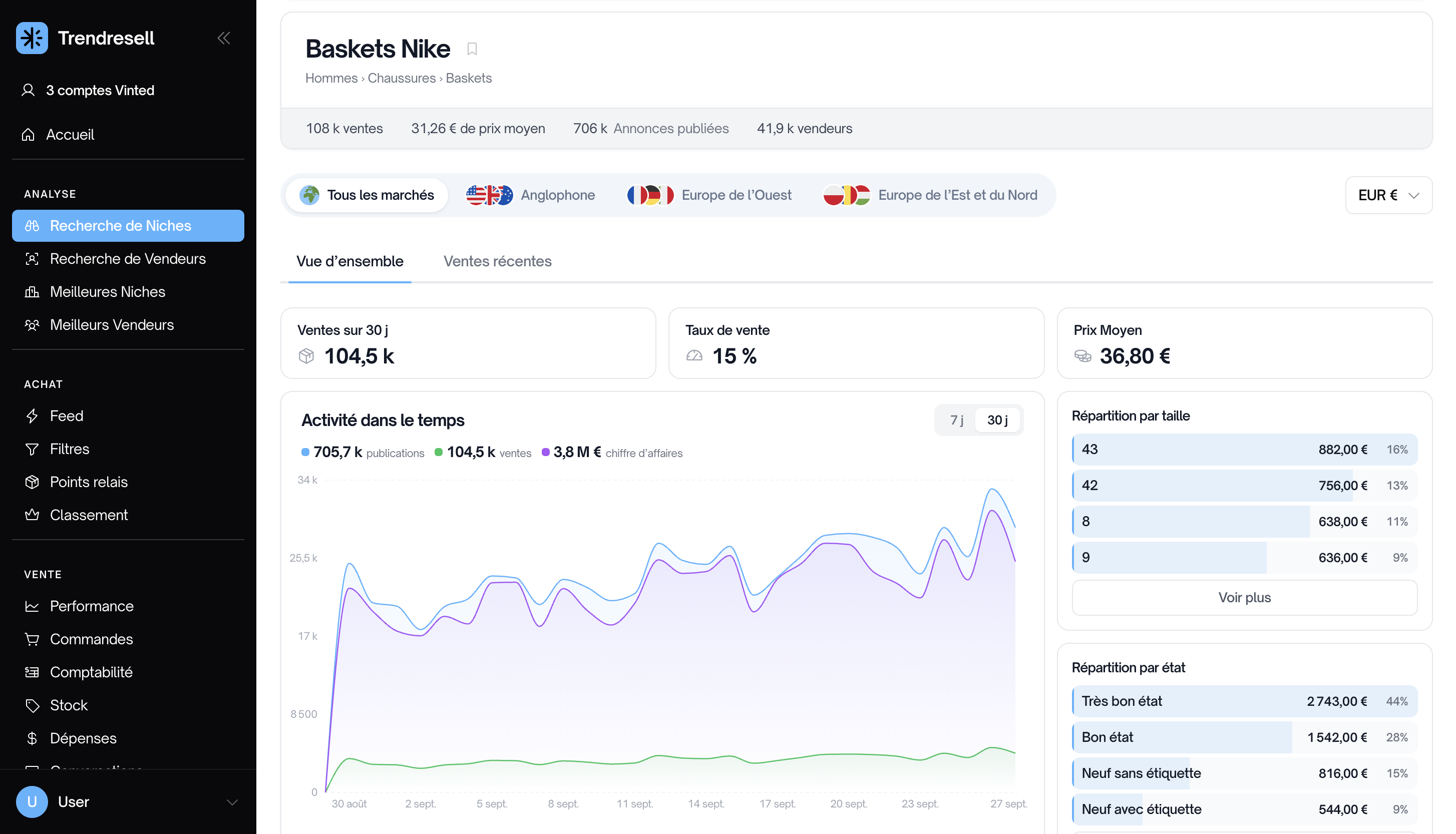Toggle the chiffre d'affaires series in legend

tap(612, 453)
